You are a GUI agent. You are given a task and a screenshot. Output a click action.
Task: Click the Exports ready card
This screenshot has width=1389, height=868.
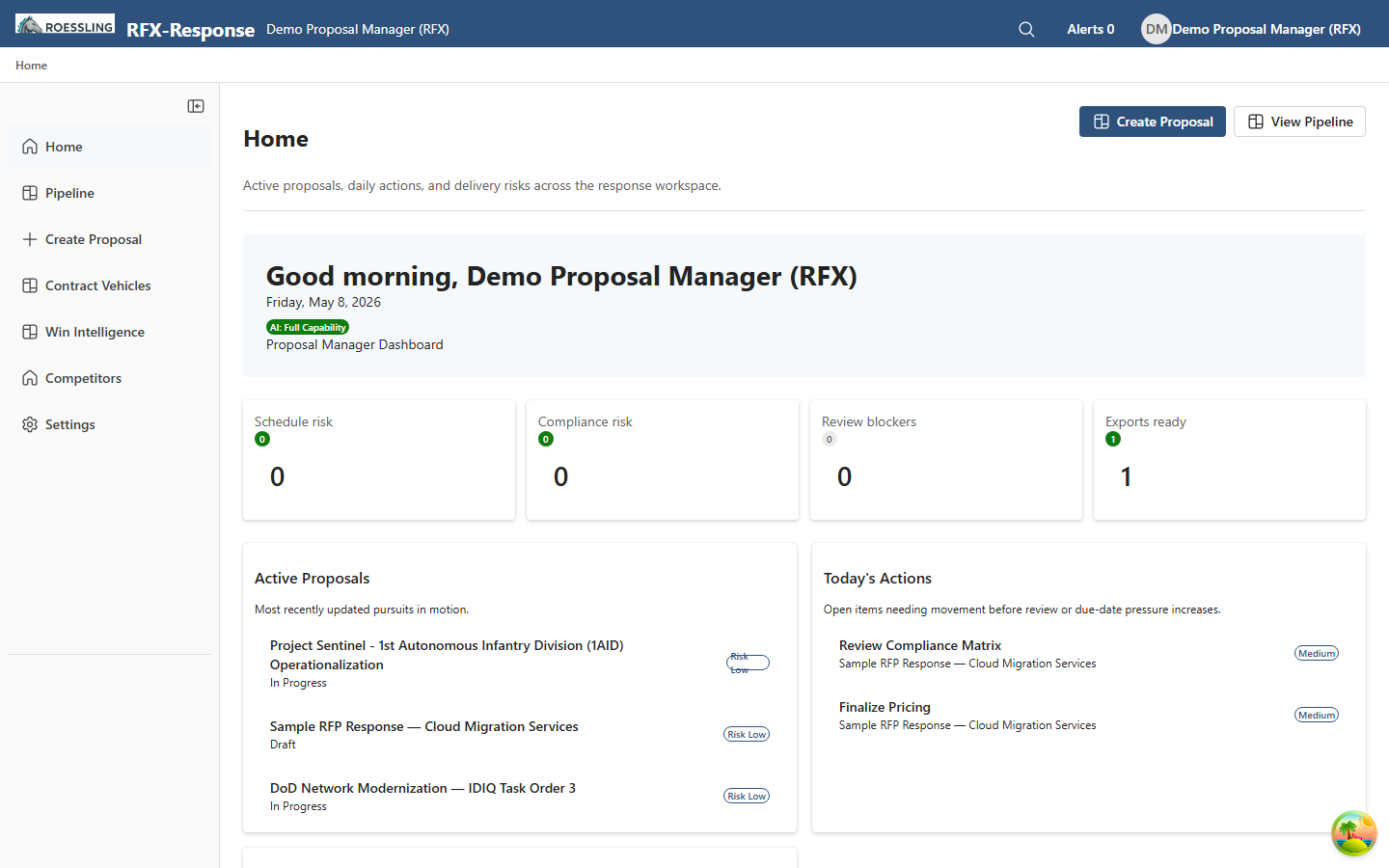pyautogui.click(x=1230, y=460)
